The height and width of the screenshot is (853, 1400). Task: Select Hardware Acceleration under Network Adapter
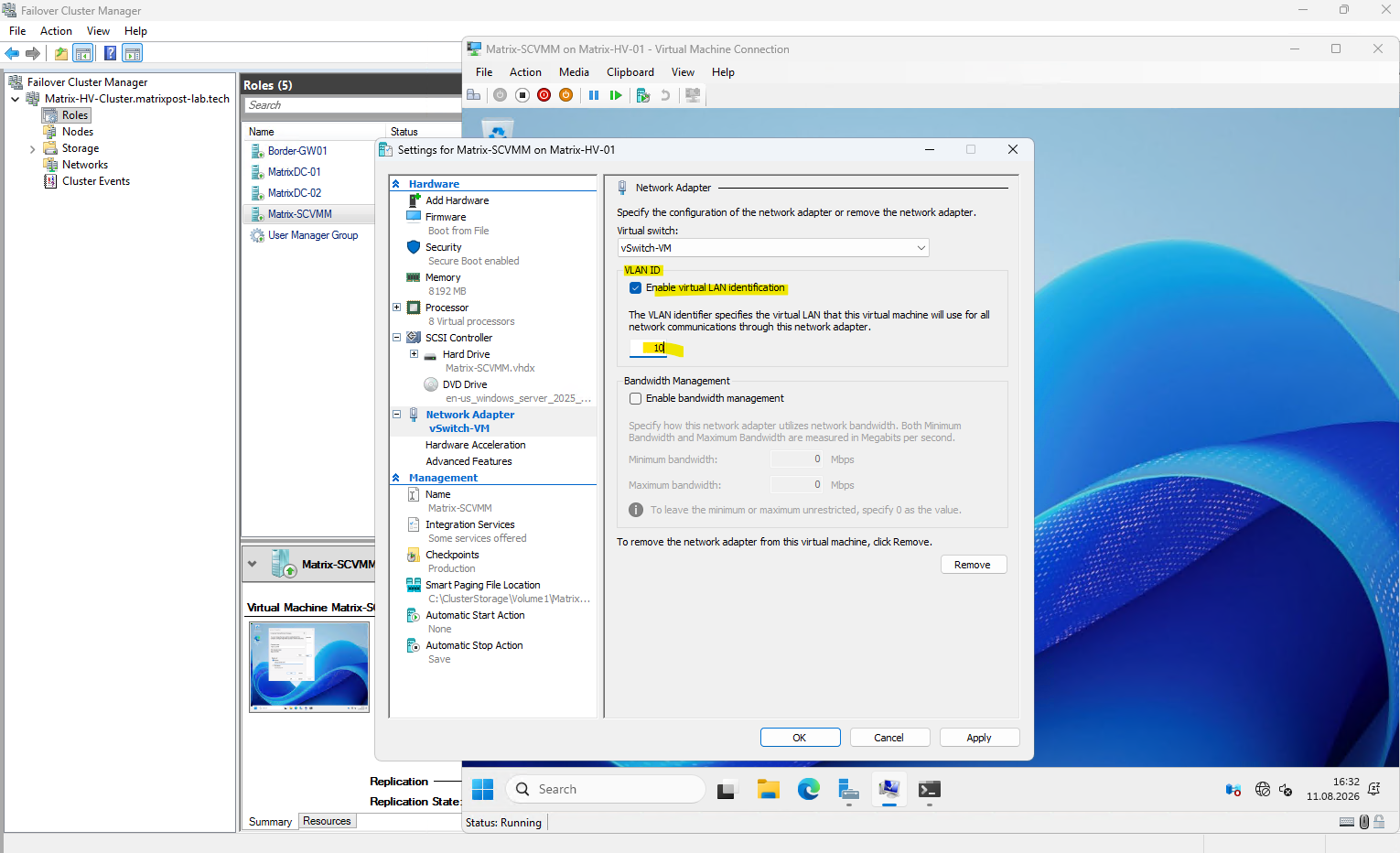pyautogui.click(x=476, y=445)
